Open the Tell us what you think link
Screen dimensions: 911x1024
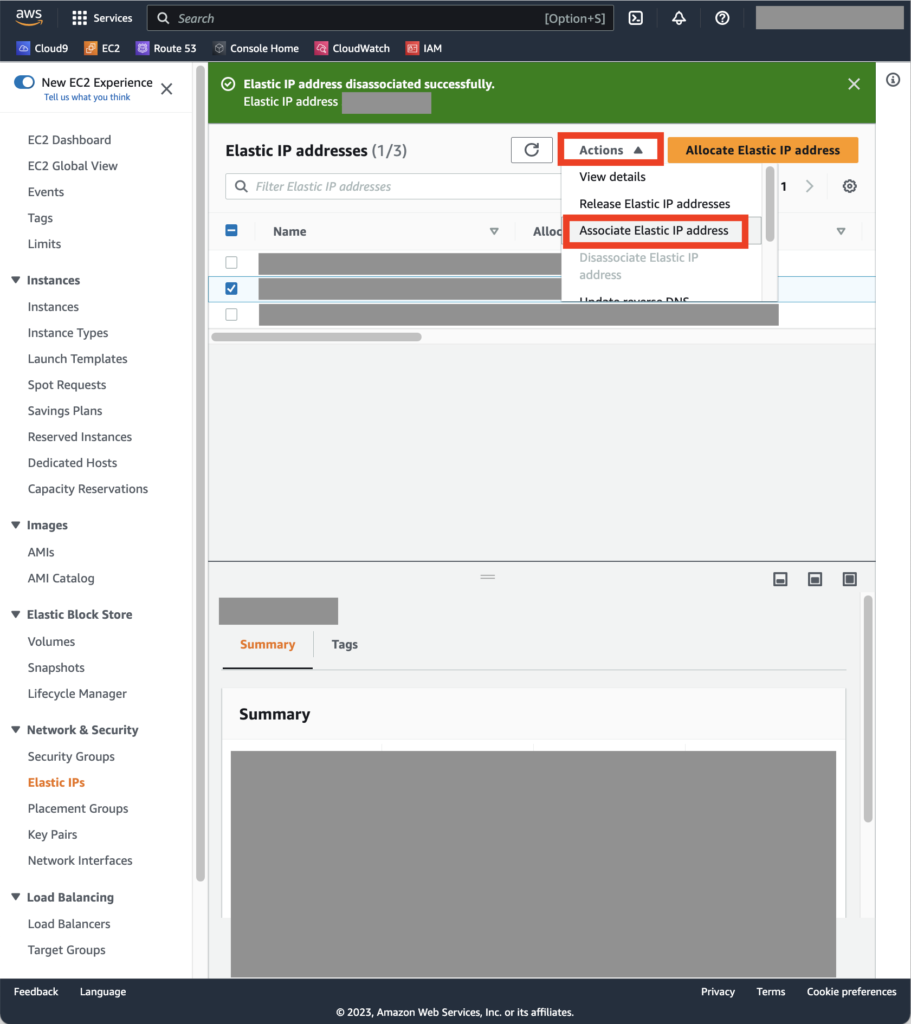click(x=87, y=97)
